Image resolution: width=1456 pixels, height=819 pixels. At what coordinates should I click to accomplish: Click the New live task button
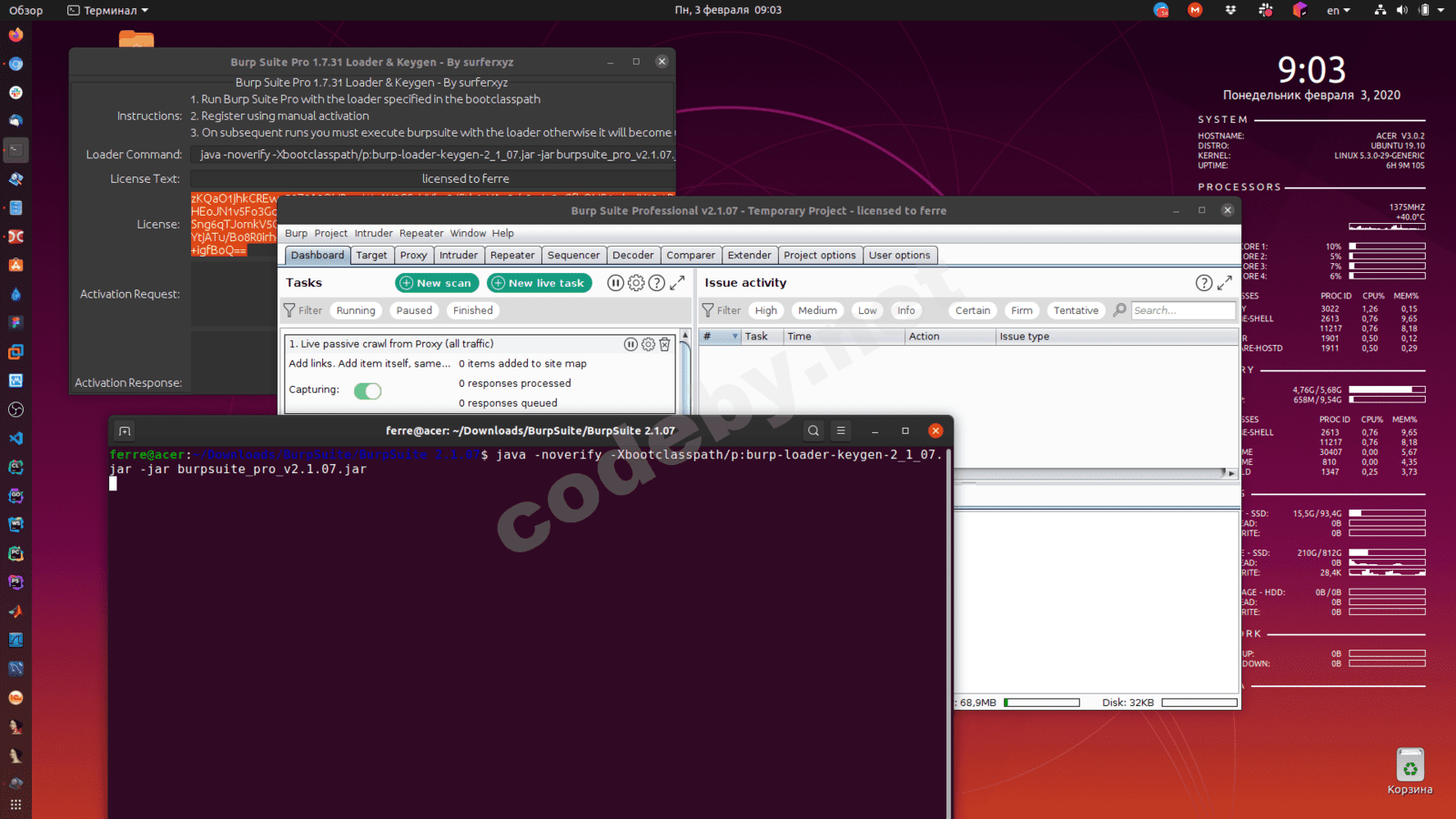(x=539, y=283)
